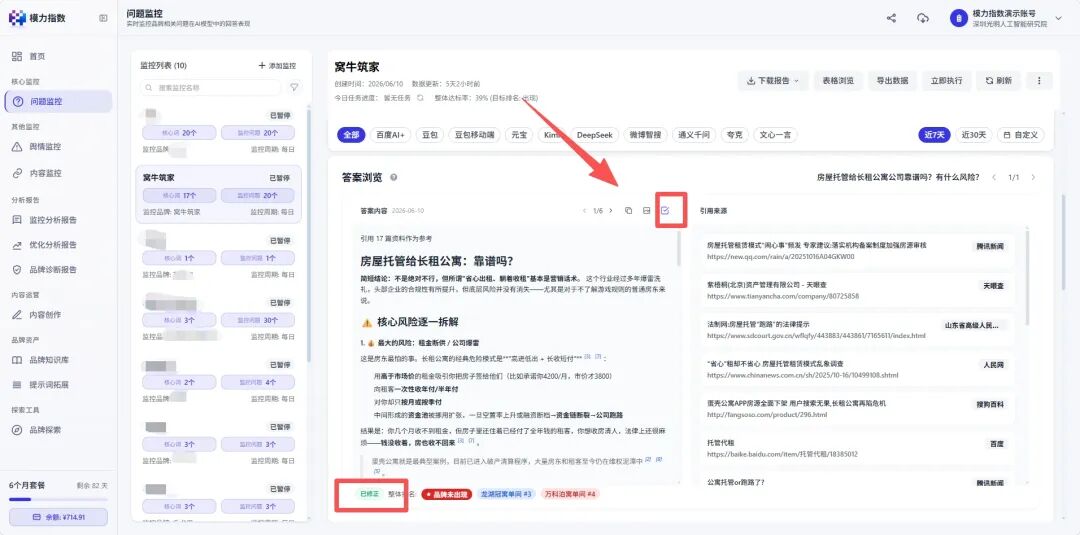Click the share icon in header

click(891, 18)
